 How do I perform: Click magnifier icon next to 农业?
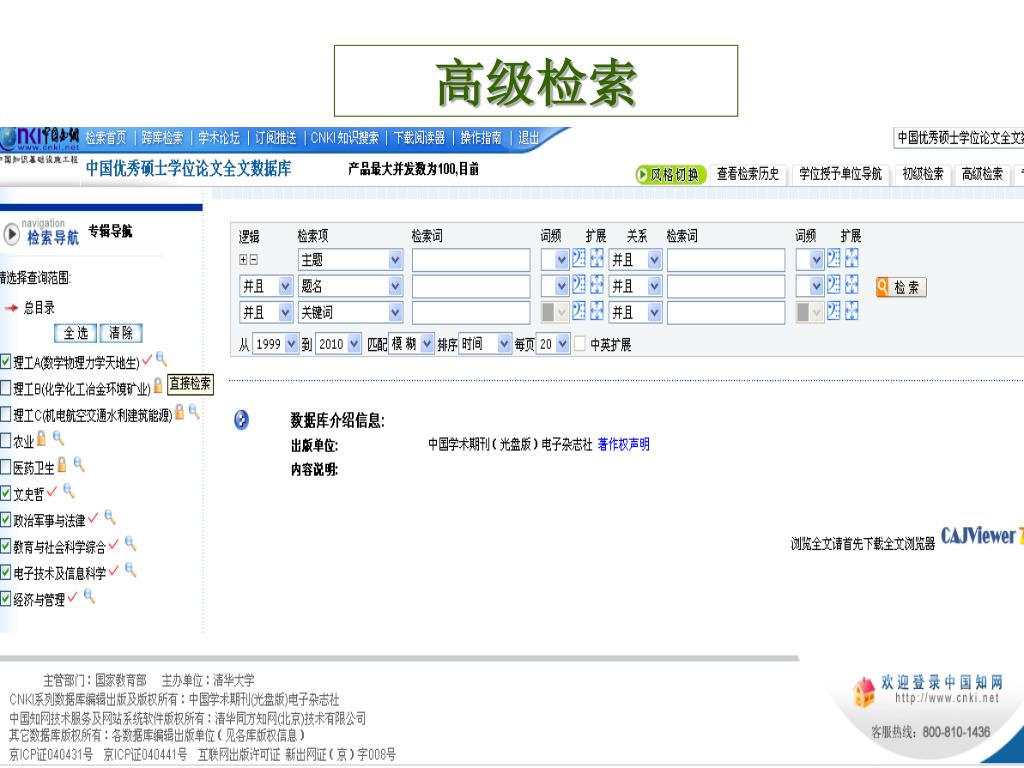click(x=58, y=438)
